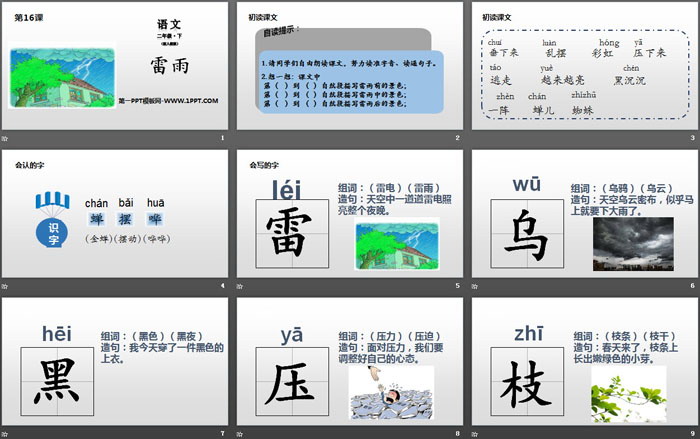Screen dimensions: 700x439
Task: Click the transition star icon under slide 5
Action: [x=240, y=286]
